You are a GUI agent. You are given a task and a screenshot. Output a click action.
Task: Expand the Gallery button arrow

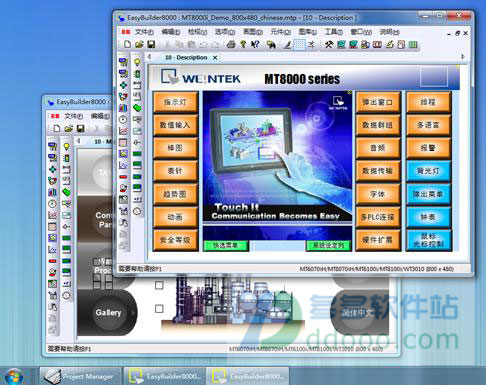(133, 313)
